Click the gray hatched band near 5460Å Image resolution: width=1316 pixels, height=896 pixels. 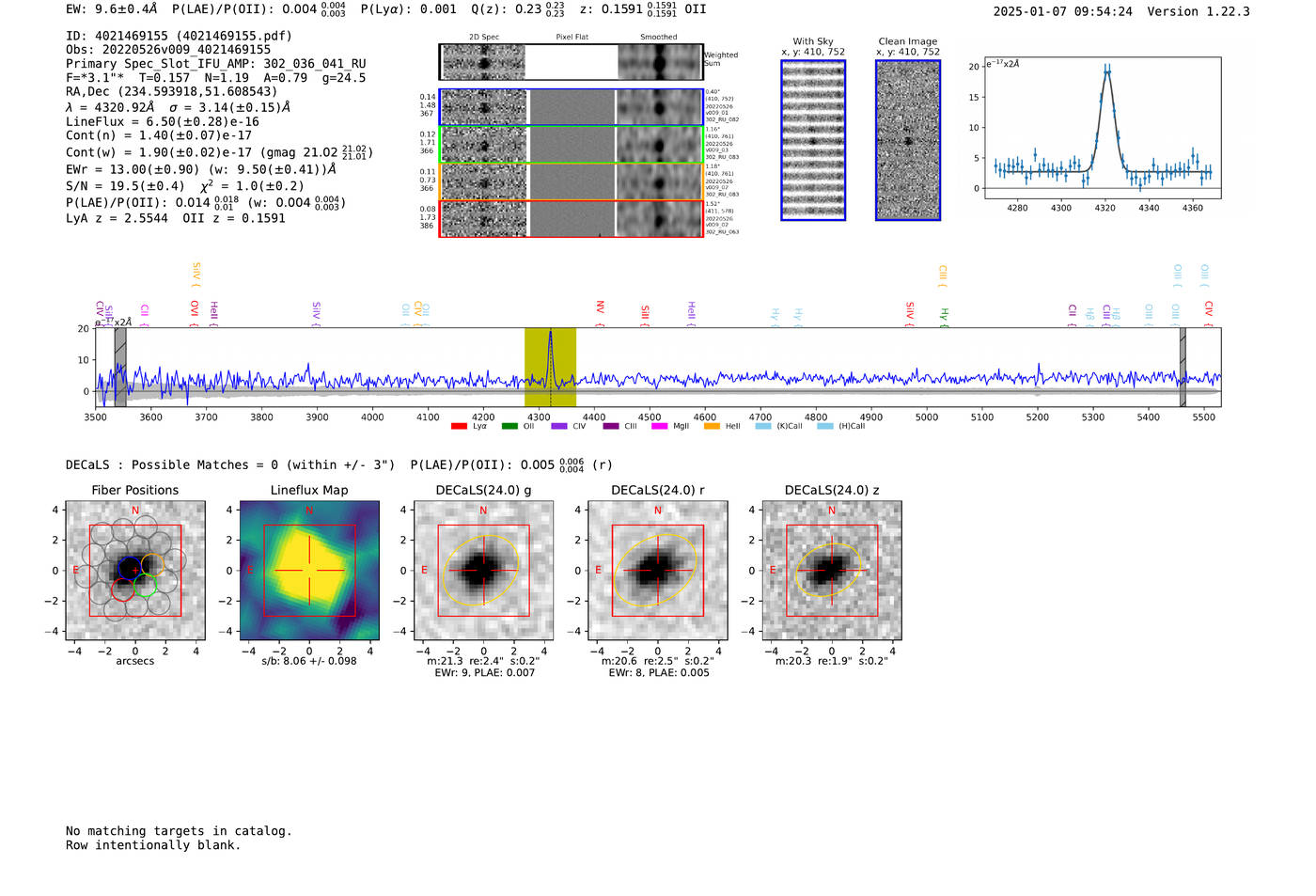(1183, 368)
